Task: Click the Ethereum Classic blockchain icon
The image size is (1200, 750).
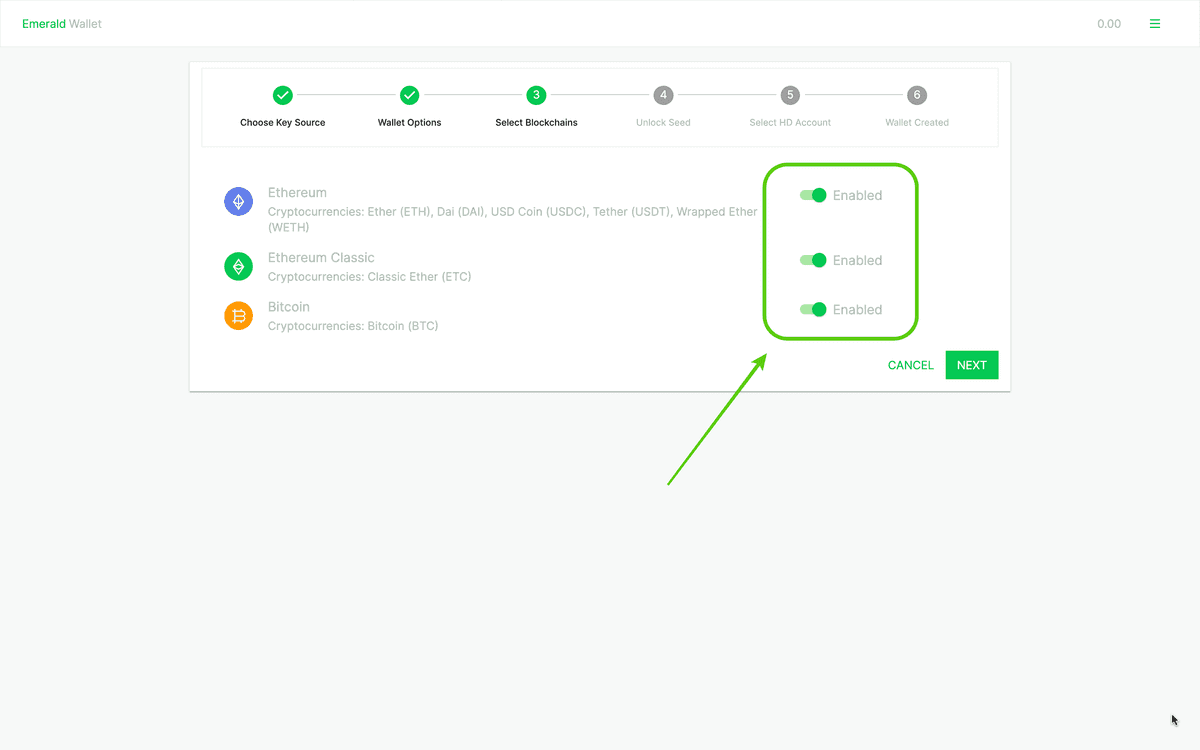Action: 238,266
